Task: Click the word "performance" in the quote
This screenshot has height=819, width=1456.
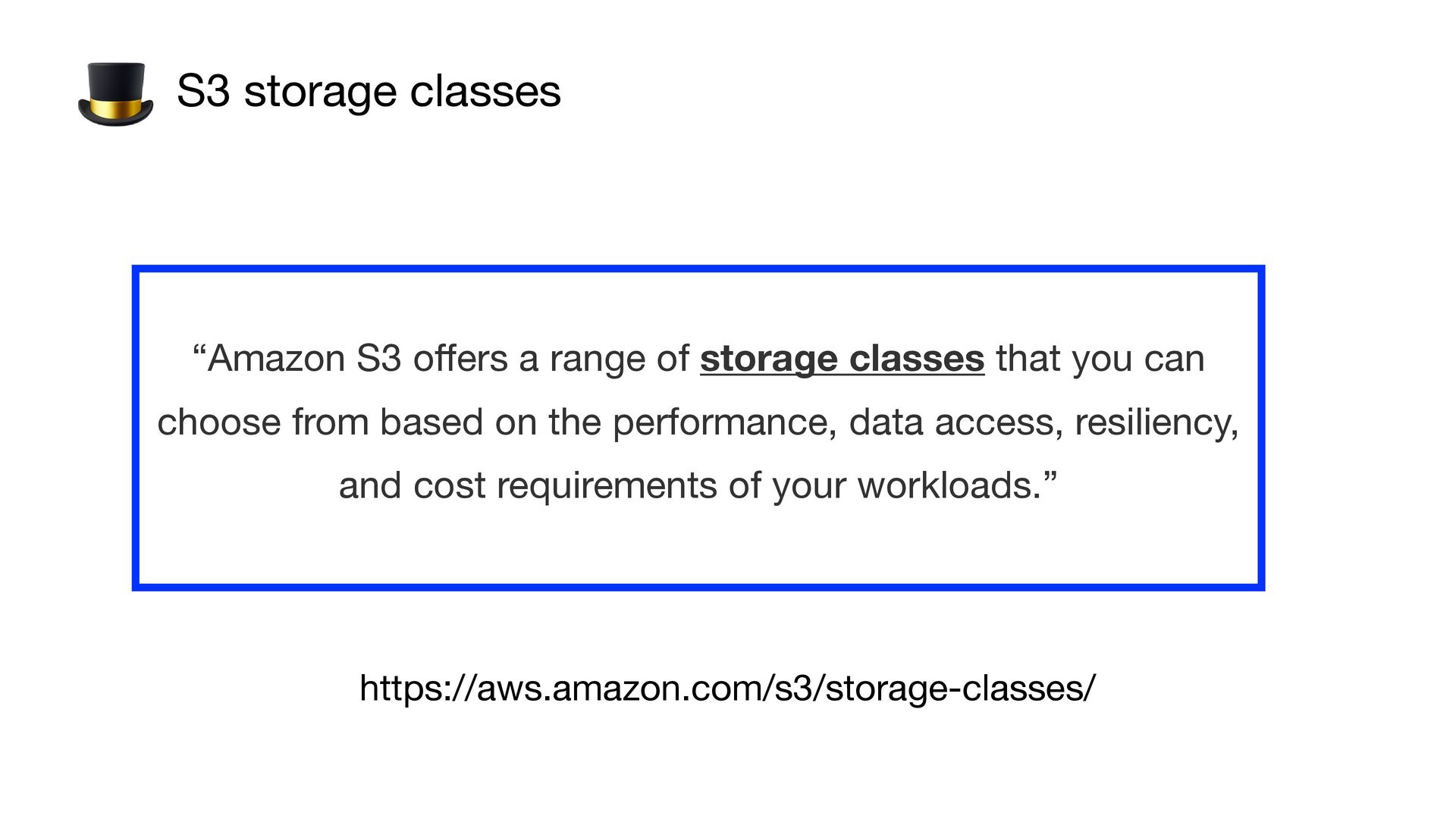Action: (724, 422)
